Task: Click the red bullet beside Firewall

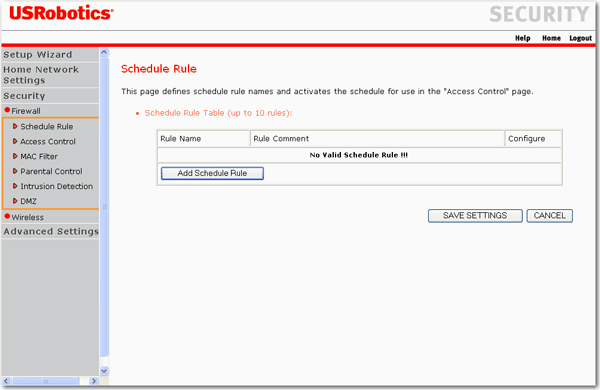Action: point(7,110)
